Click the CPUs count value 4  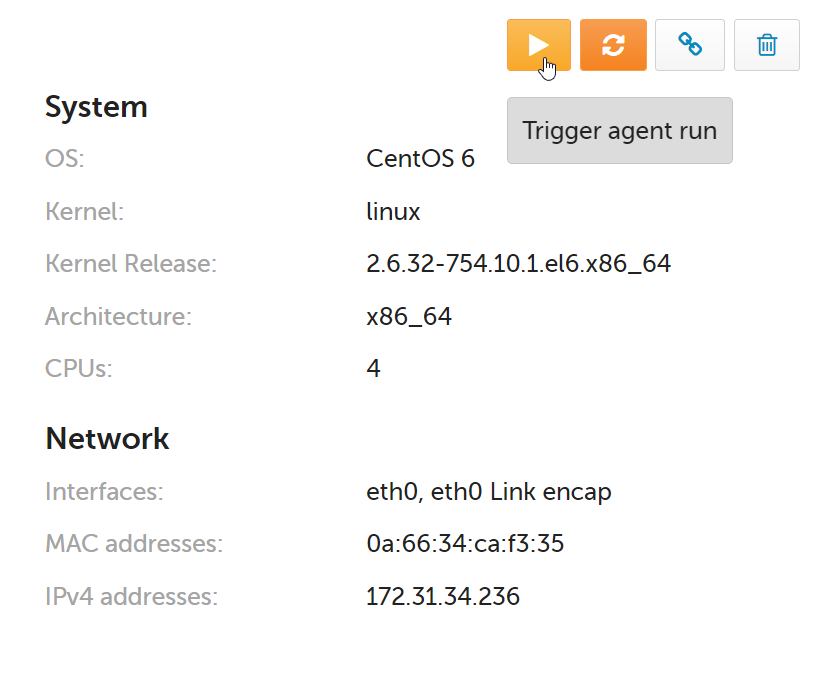pos(373,369)
